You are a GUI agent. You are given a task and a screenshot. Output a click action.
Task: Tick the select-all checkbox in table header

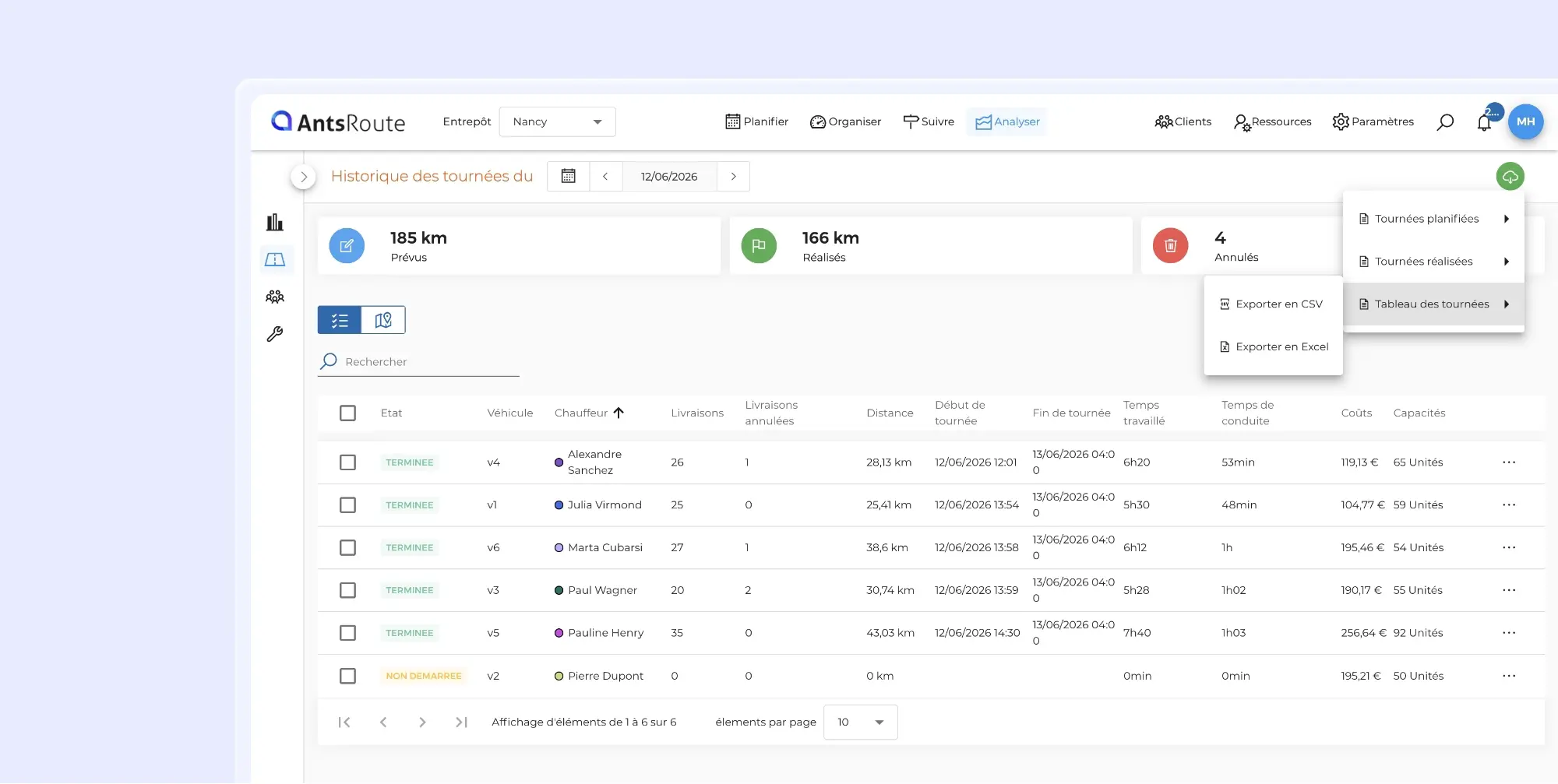347,413
